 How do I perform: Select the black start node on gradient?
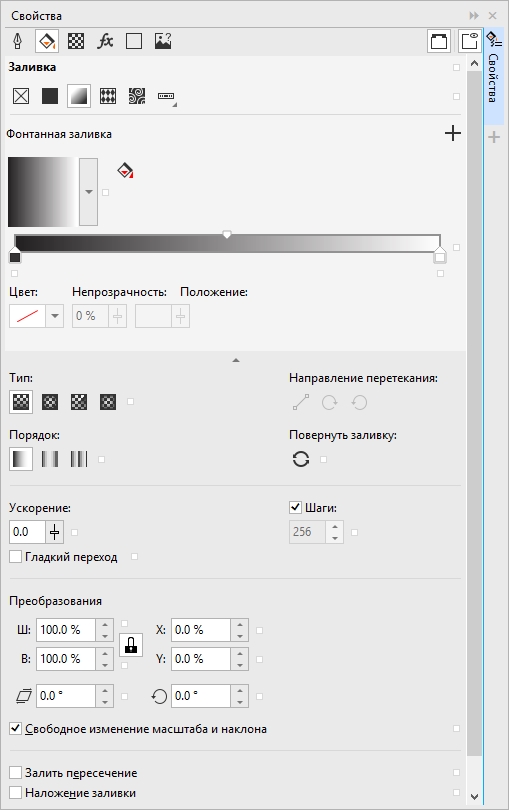[x=15, y=255]
